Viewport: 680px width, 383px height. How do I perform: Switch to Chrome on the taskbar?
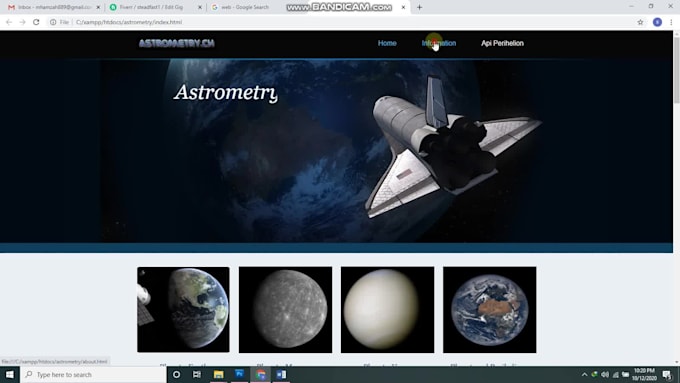click(261, 374)
